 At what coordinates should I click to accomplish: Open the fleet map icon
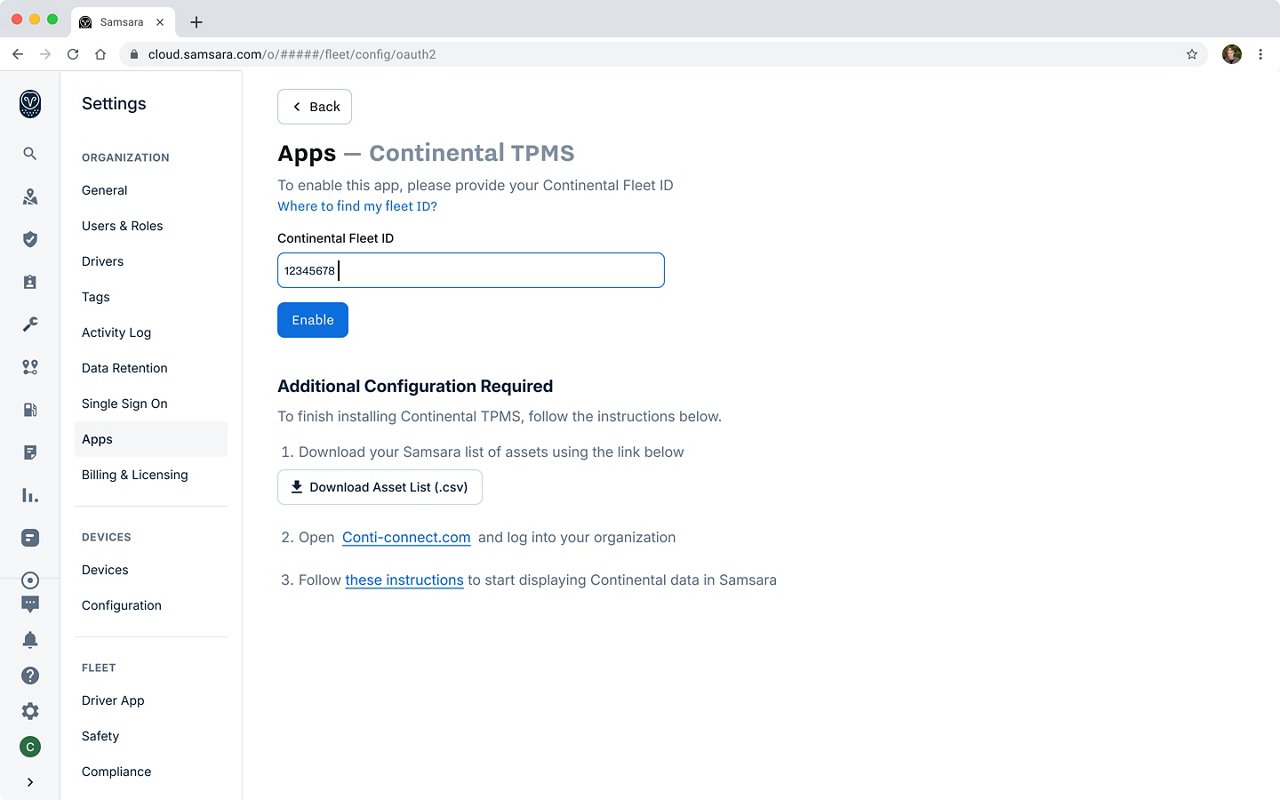coord(30,197)
